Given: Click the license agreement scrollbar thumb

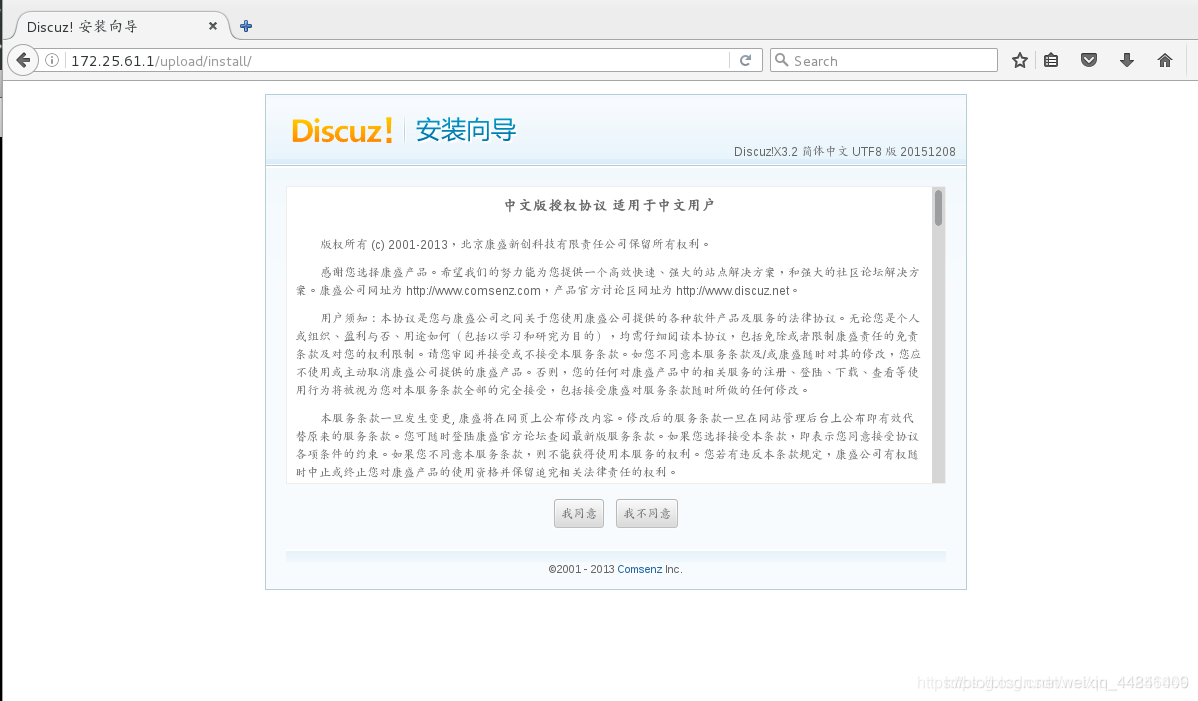Looking at the screenshot, I should tap(938, 208).
